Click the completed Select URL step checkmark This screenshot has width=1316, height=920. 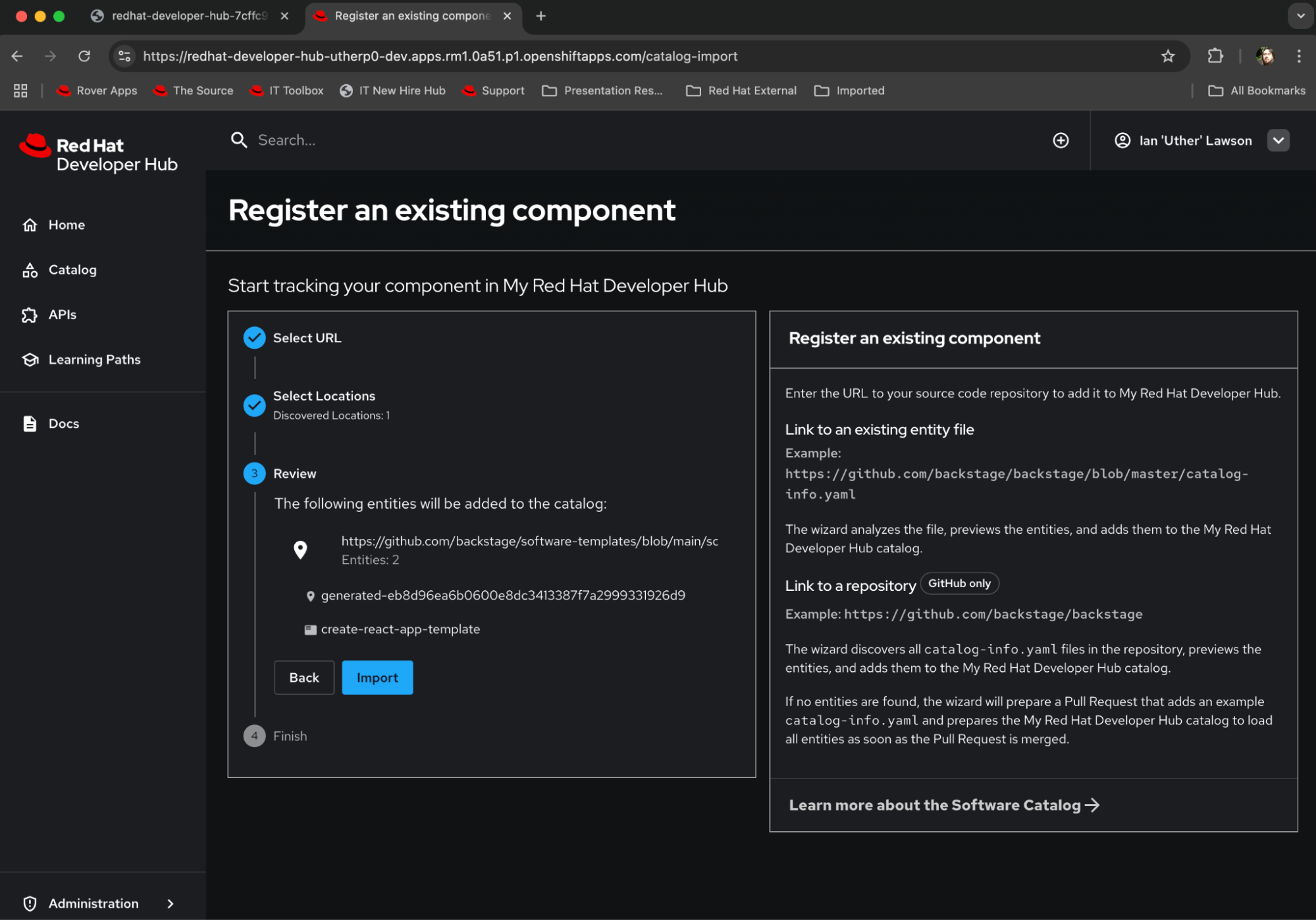[x=254, y=338]
